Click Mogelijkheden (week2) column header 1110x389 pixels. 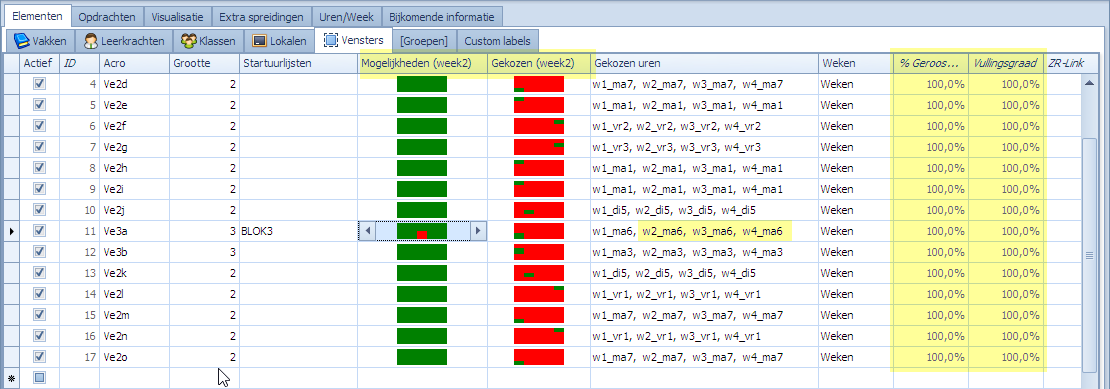coord(423,63)
